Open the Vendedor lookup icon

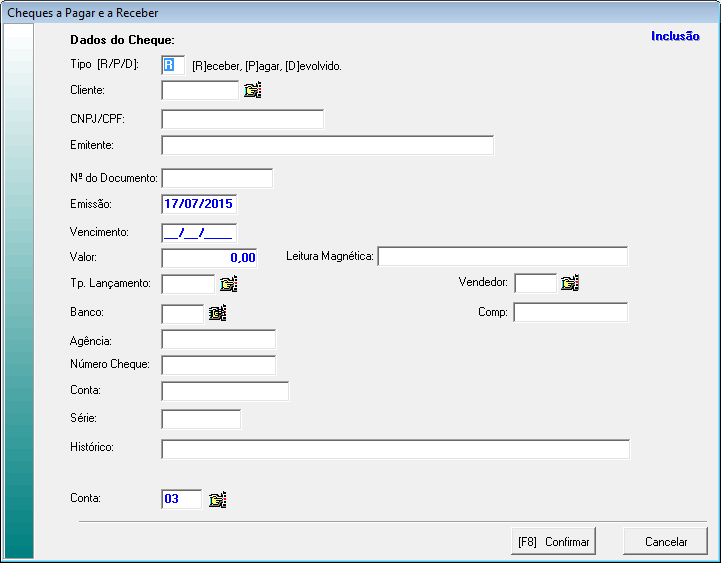[x=570, y=283]
